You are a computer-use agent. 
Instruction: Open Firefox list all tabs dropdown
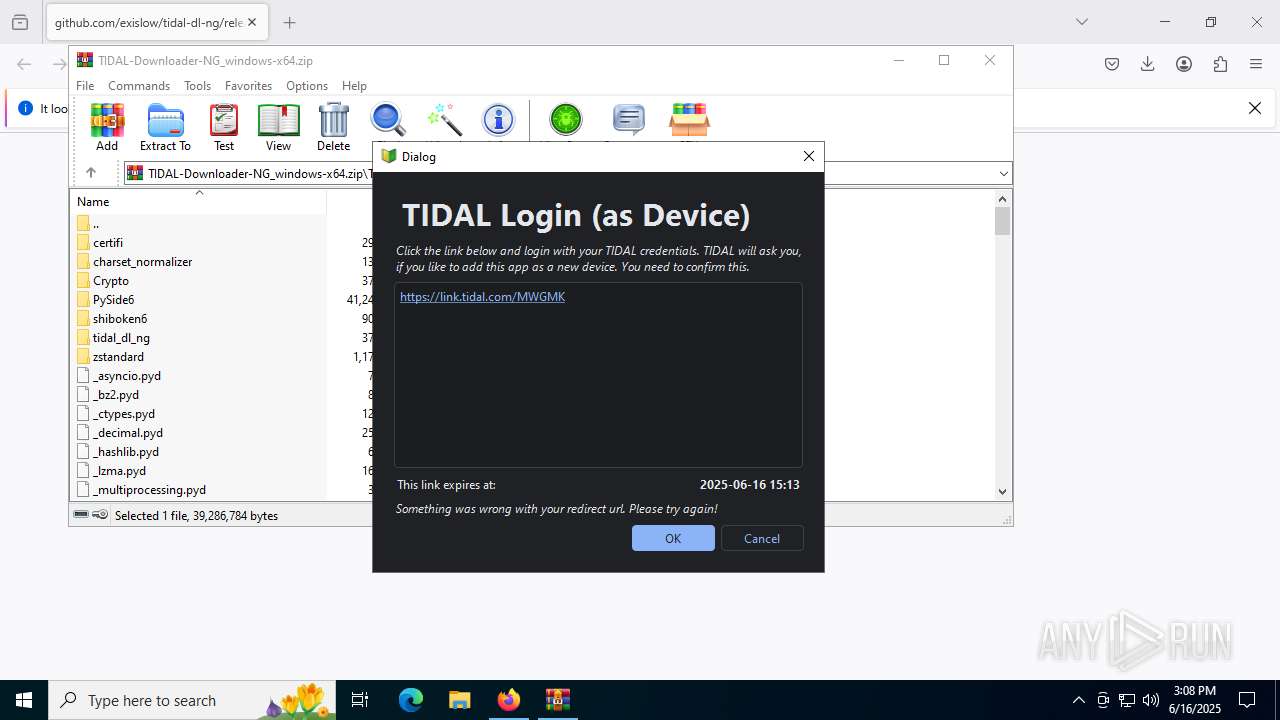tap(1081, 22)
